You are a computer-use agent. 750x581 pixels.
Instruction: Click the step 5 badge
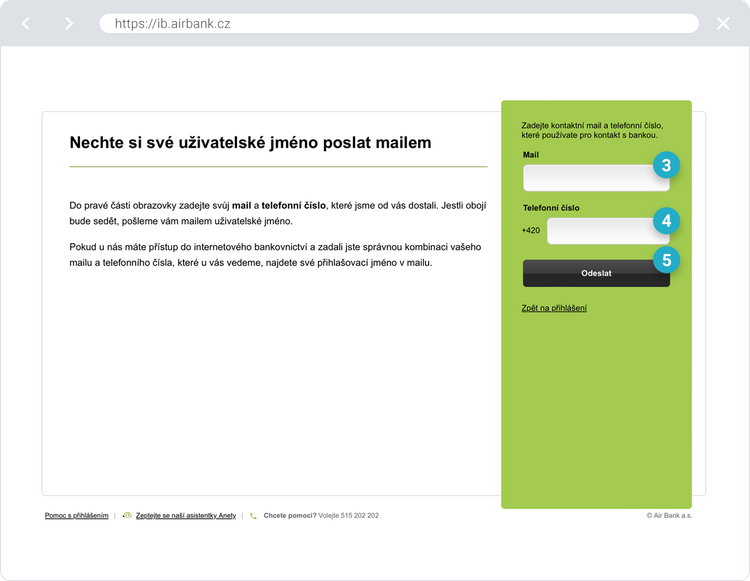tap(667, 260)
